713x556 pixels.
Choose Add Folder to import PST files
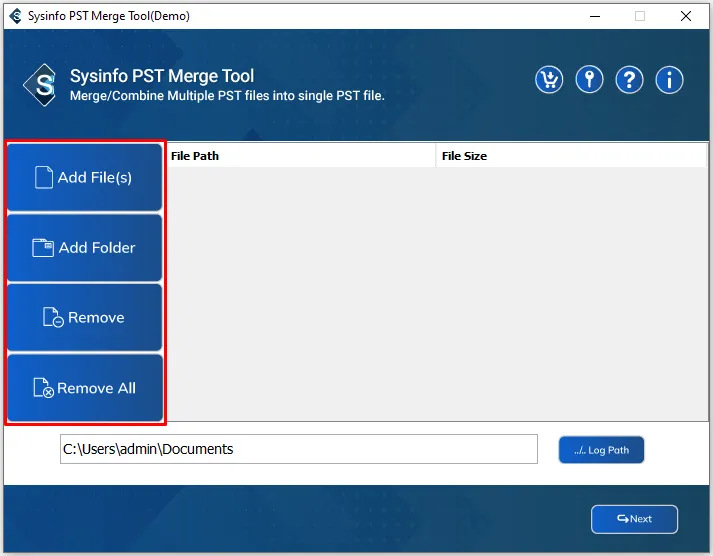click(x=85, y=248)
